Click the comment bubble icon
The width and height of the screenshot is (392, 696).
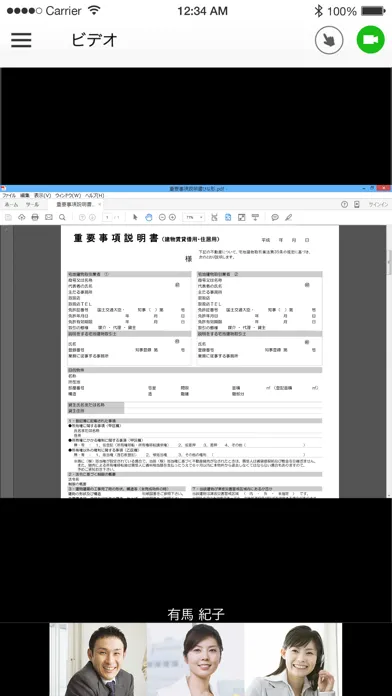coord(275,217)
